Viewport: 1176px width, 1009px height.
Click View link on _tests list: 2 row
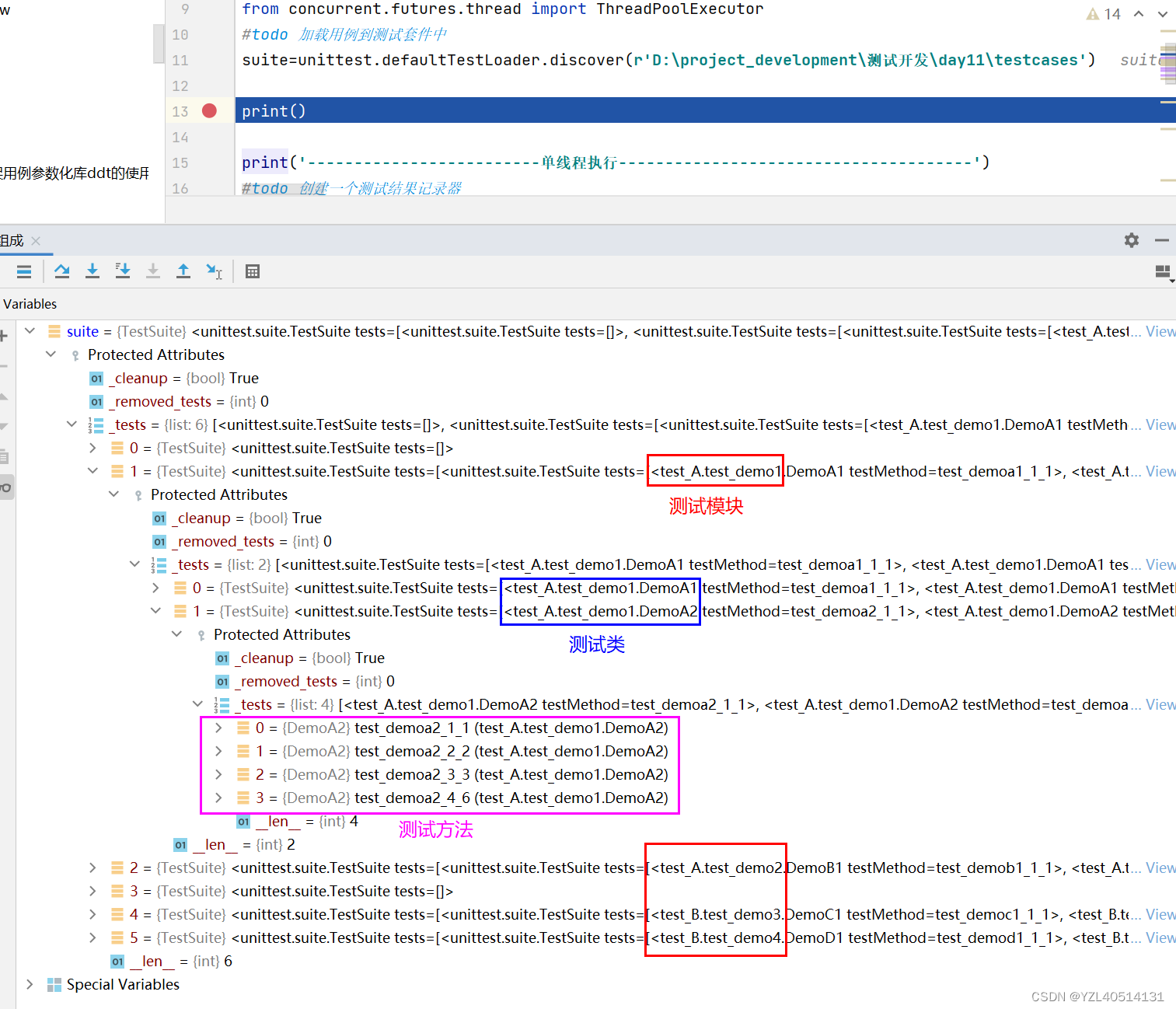coord(1160,564)
